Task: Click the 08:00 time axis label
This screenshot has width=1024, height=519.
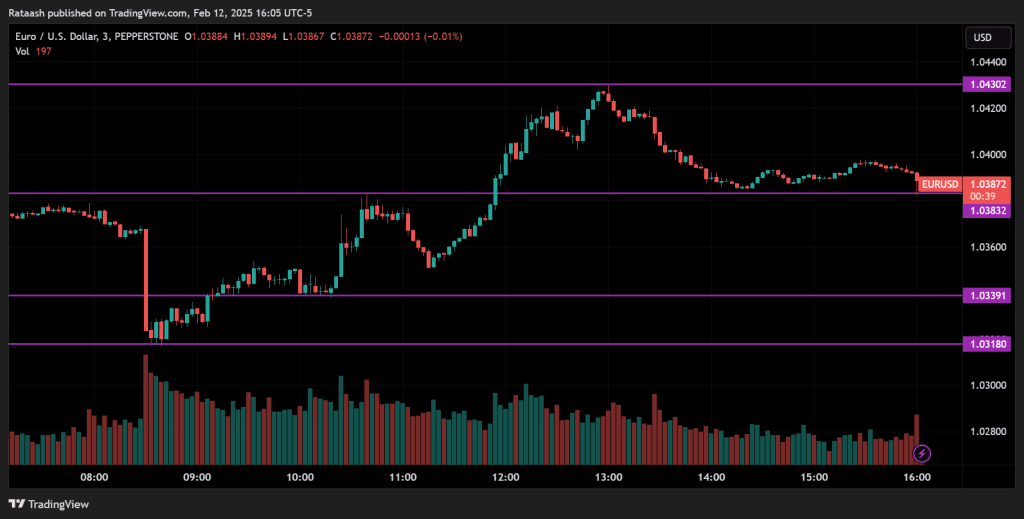Action: [94, 478]
